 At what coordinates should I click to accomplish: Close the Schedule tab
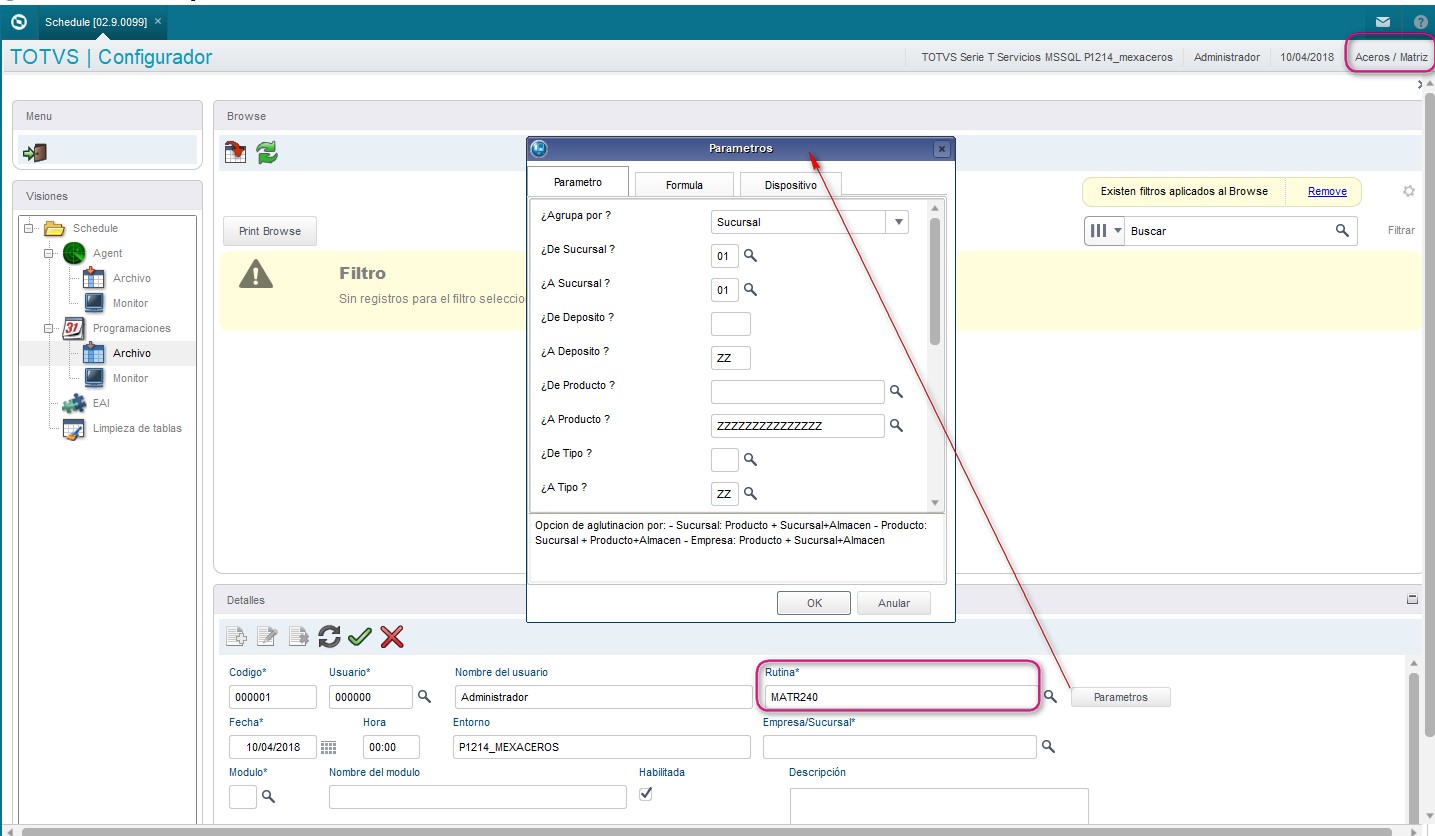158,21
